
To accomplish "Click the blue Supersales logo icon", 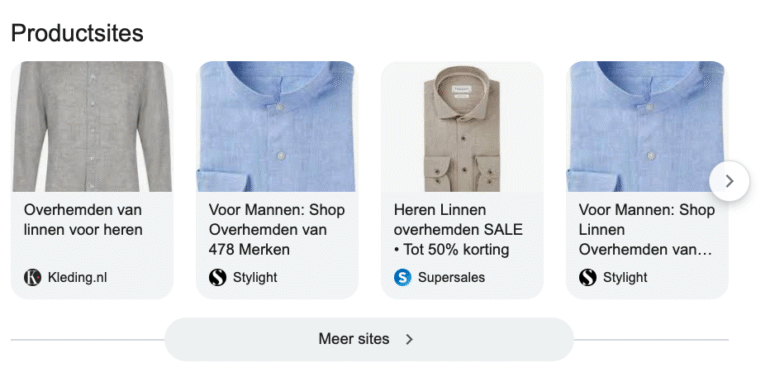I will [x=403, y=277].
